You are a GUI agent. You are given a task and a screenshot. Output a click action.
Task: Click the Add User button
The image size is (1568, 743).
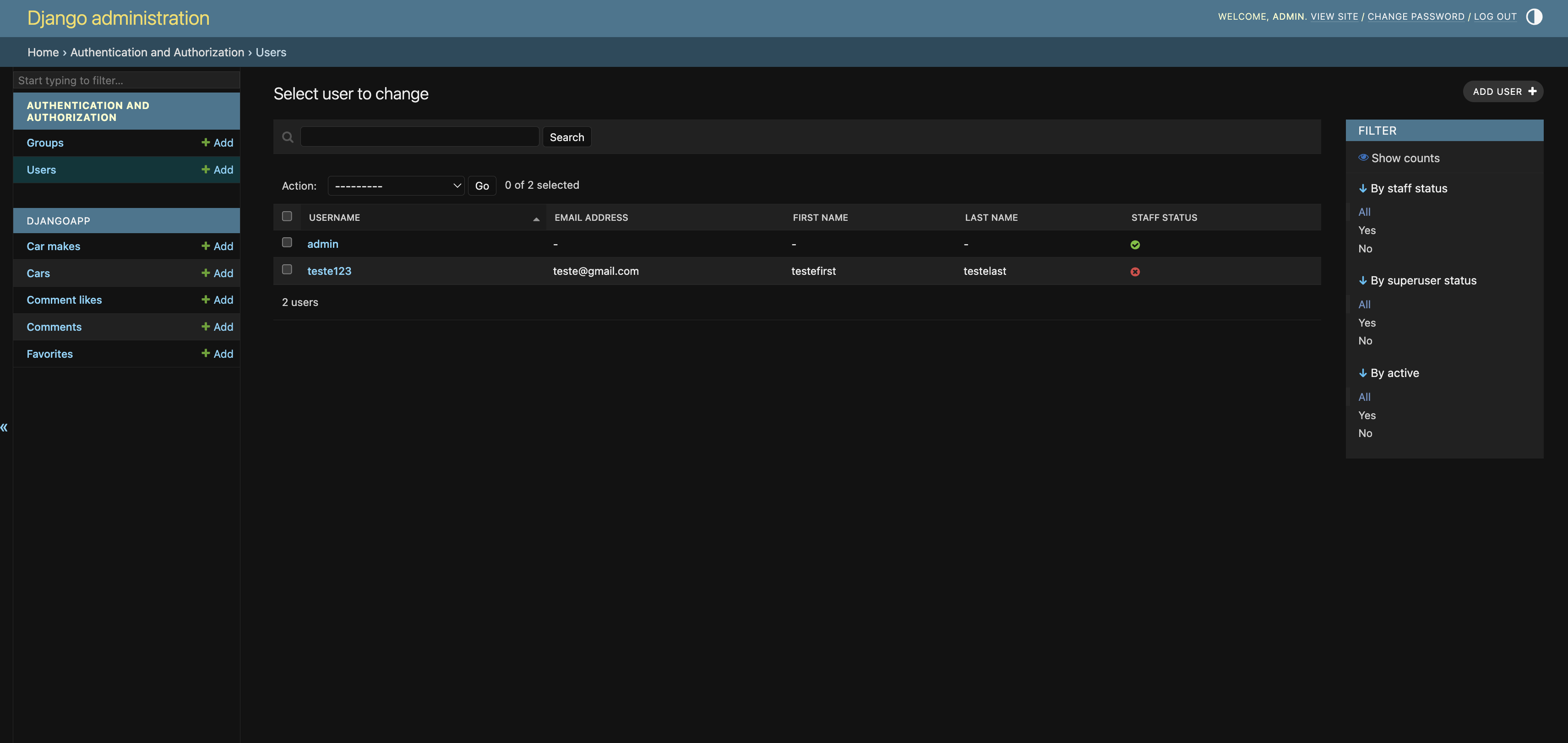tap(1502, 91)
